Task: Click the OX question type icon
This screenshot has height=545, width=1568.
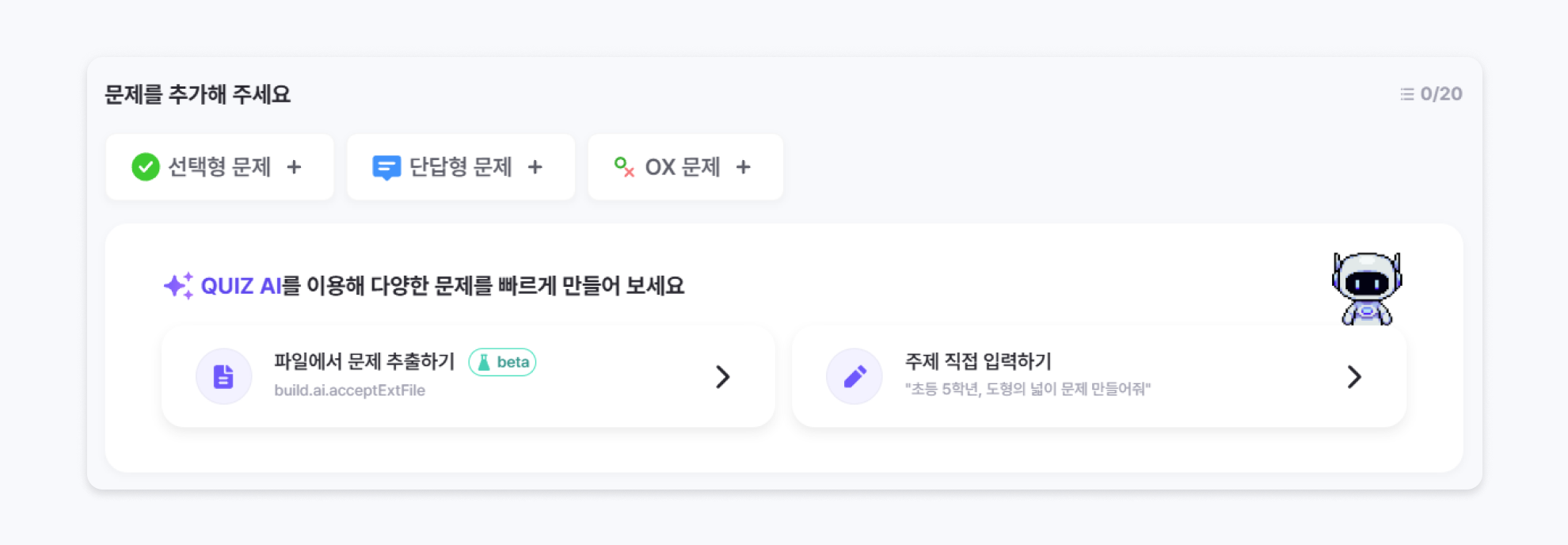Action: [624, 167]
